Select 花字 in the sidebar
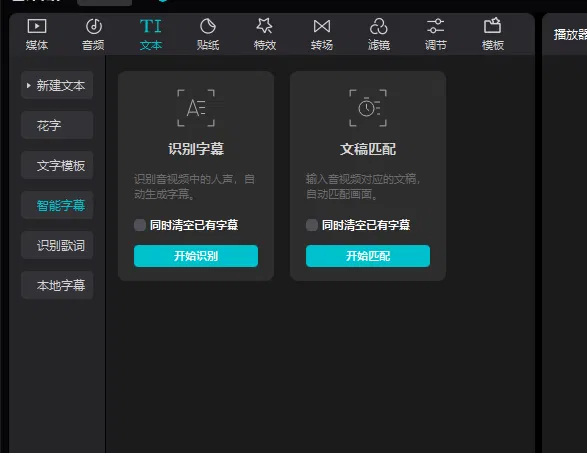Image resolution: width=587 pixels, height=453 pixels. (57, 125)
